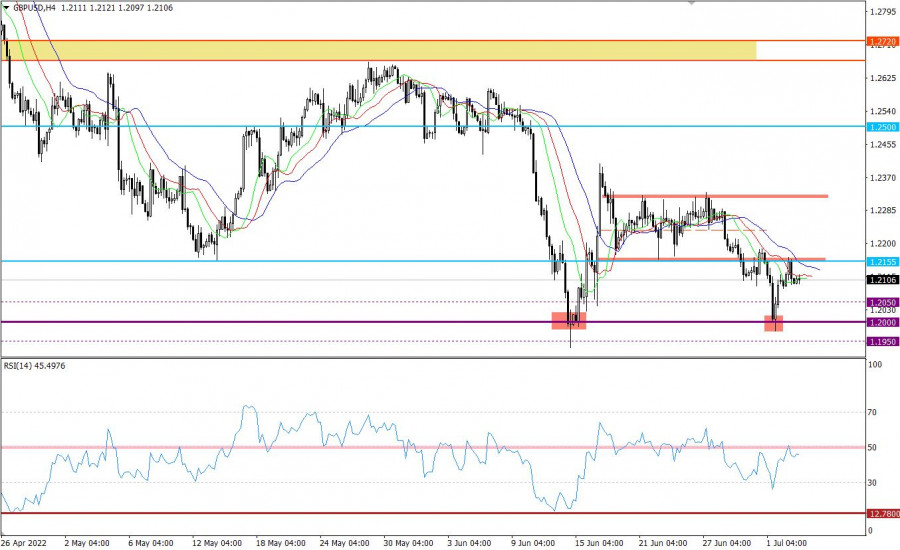Click the purple 1.1950 price level tag
900x550 pixels.
click(x=883, y=342)
